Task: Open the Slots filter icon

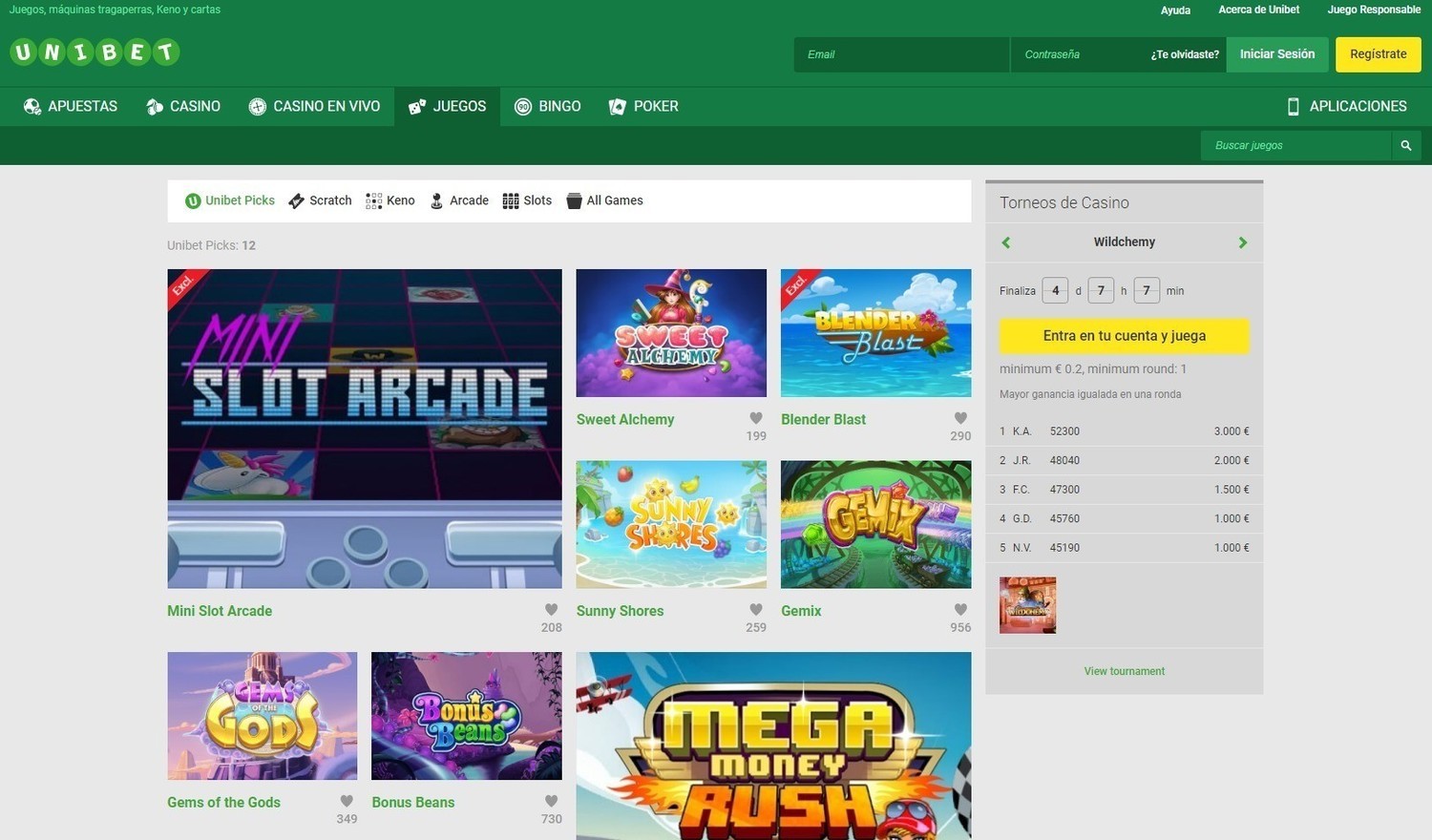Action: 512,200
